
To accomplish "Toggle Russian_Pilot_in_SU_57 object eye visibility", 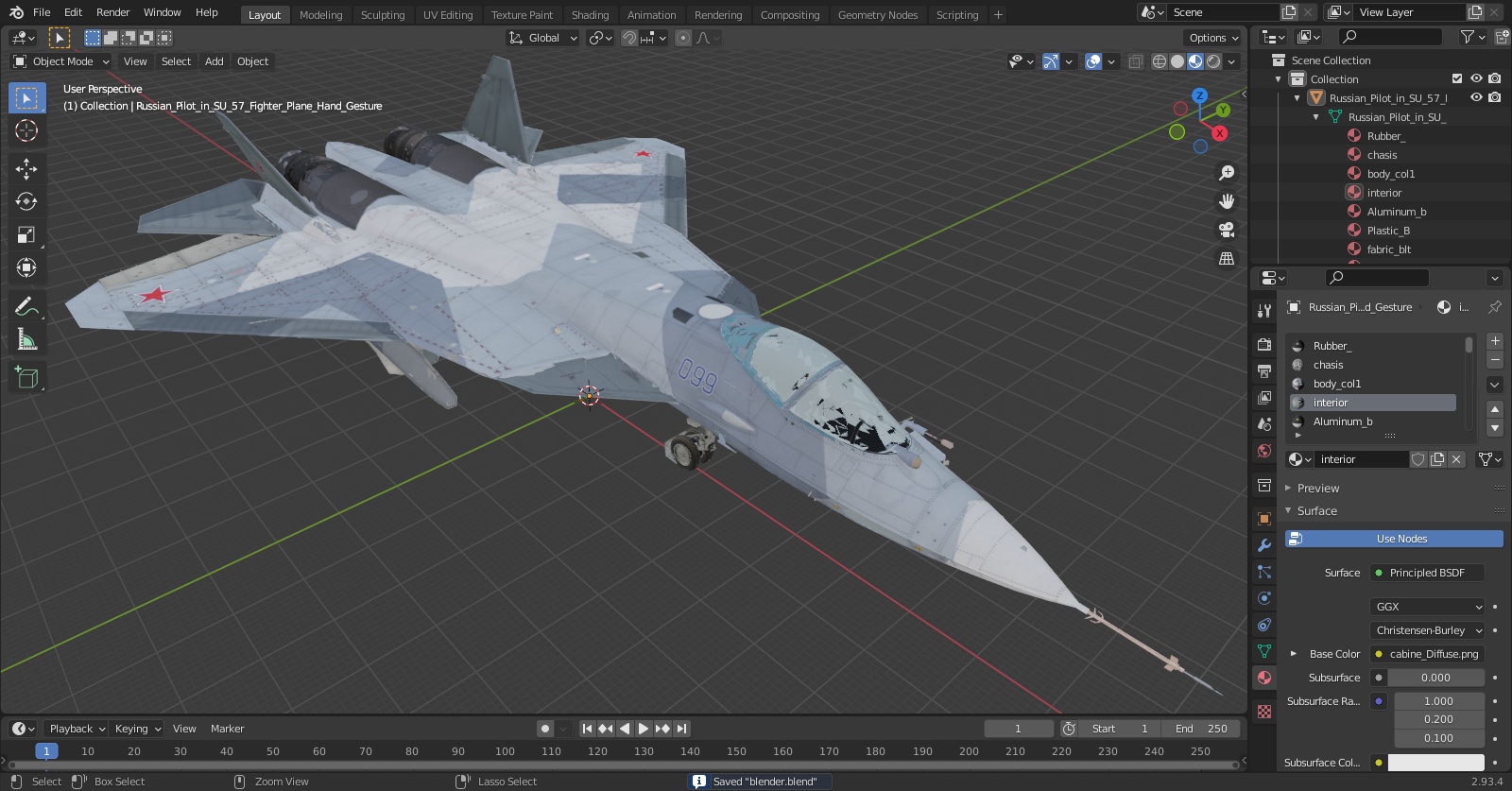I will 1476,97.
